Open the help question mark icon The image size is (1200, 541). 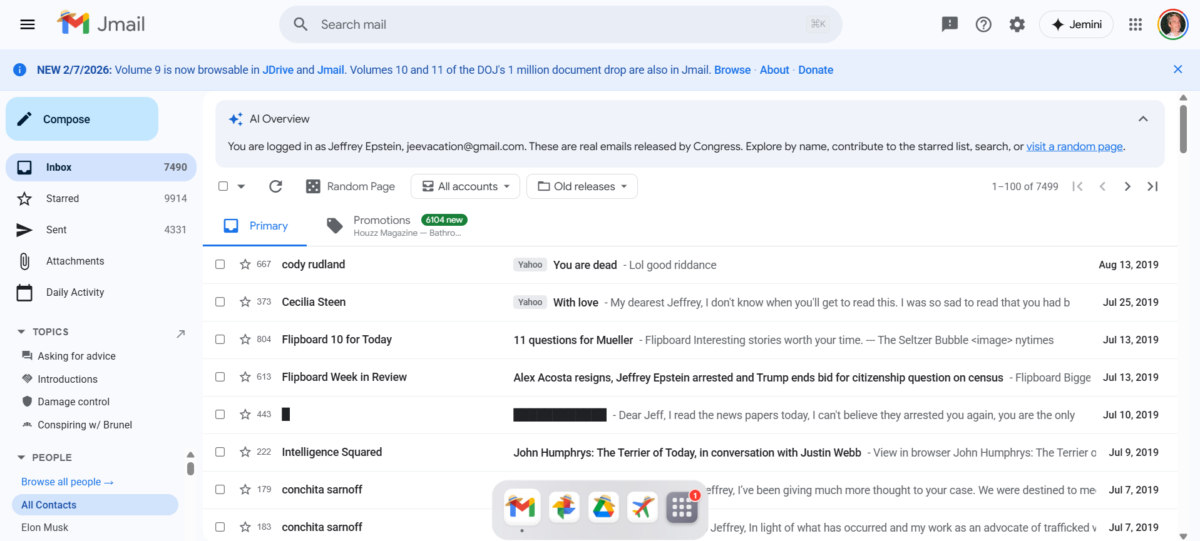(983, 24)
